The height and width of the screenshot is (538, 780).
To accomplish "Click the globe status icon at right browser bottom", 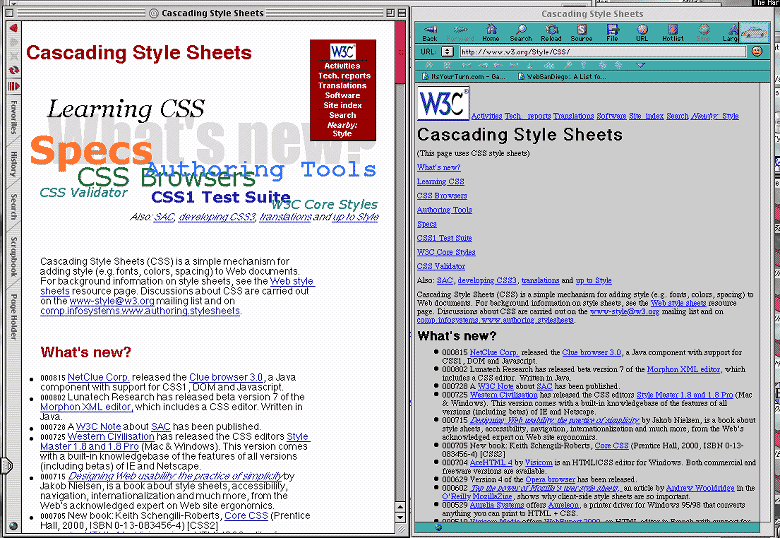I will point(438,528).
